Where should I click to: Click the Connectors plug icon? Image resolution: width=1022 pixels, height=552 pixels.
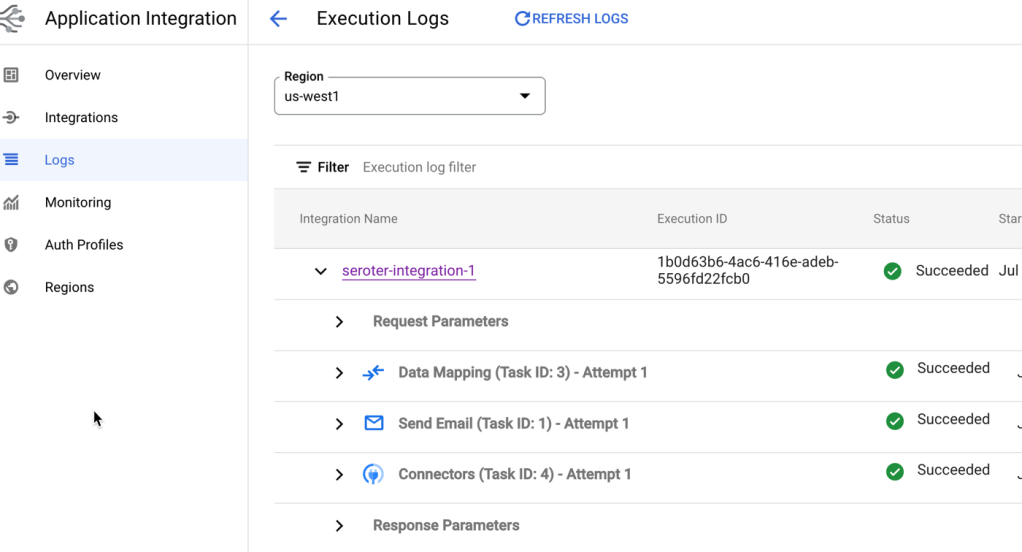[373, 475]
